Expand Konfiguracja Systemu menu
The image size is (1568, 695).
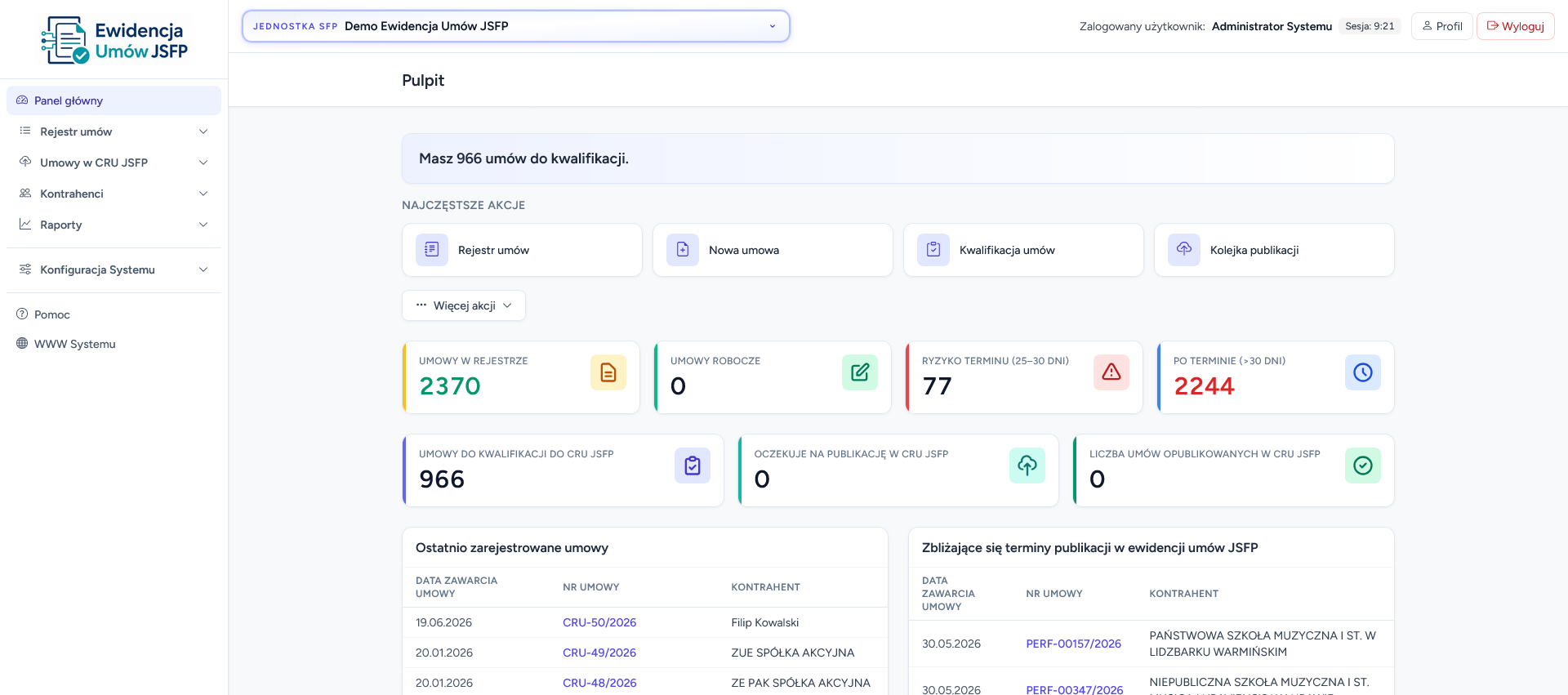(114, 270)
